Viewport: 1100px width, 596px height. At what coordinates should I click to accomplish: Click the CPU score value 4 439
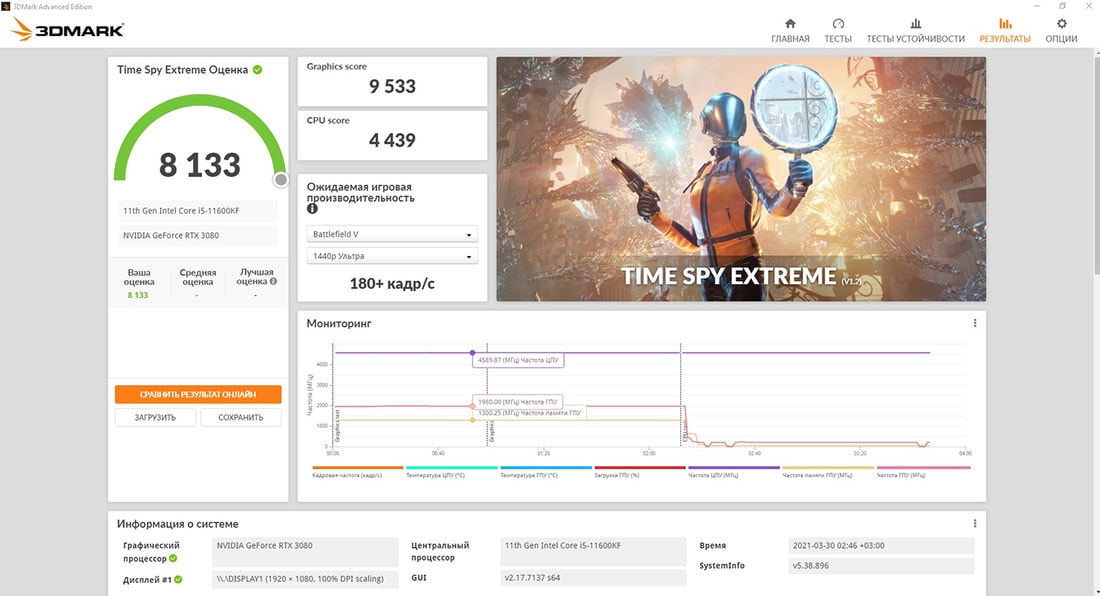(392, 140)
